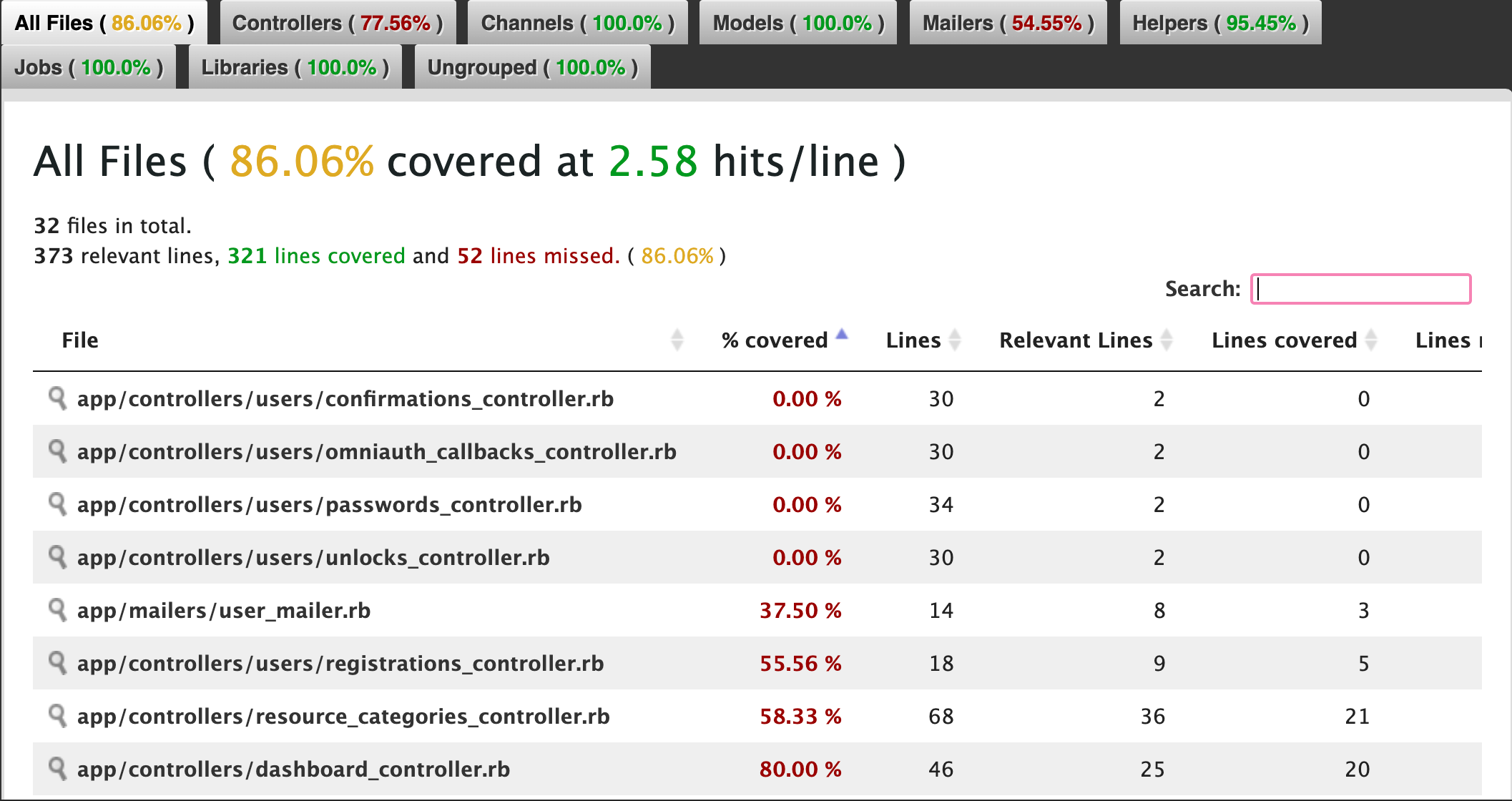The width and height of the screenshot is (1512, 801).
Task: Open the Controllers tab
Action: [x=338, y=23]
